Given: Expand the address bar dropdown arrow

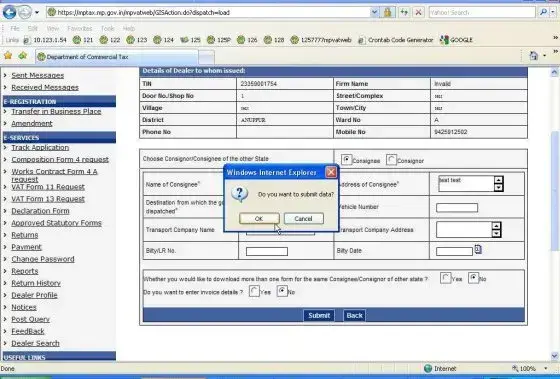Looking at the screenshot, I should point(374,13).
